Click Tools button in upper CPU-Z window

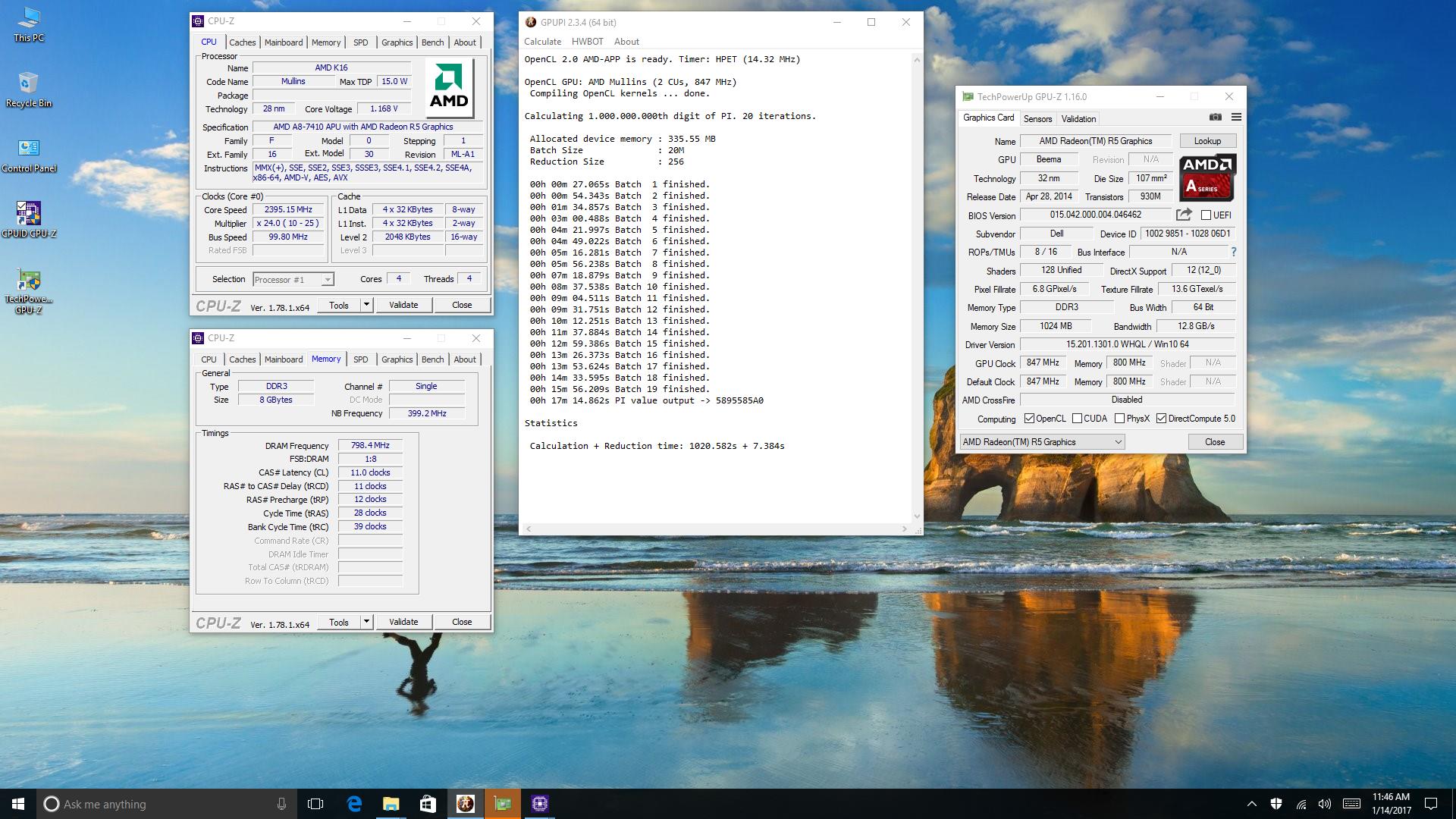[x=339, y=305]
